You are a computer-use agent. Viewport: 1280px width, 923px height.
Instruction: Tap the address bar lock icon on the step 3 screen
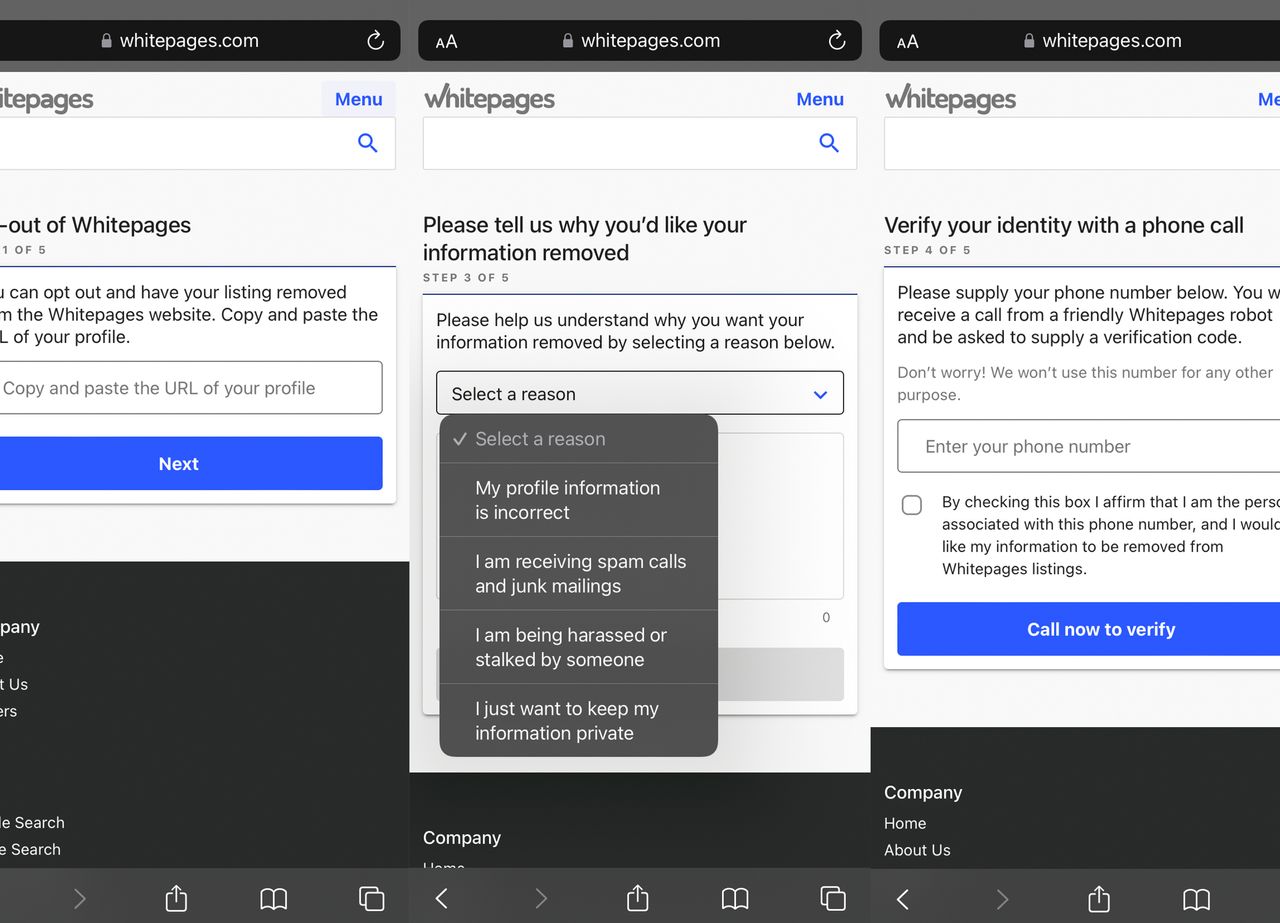568,41
